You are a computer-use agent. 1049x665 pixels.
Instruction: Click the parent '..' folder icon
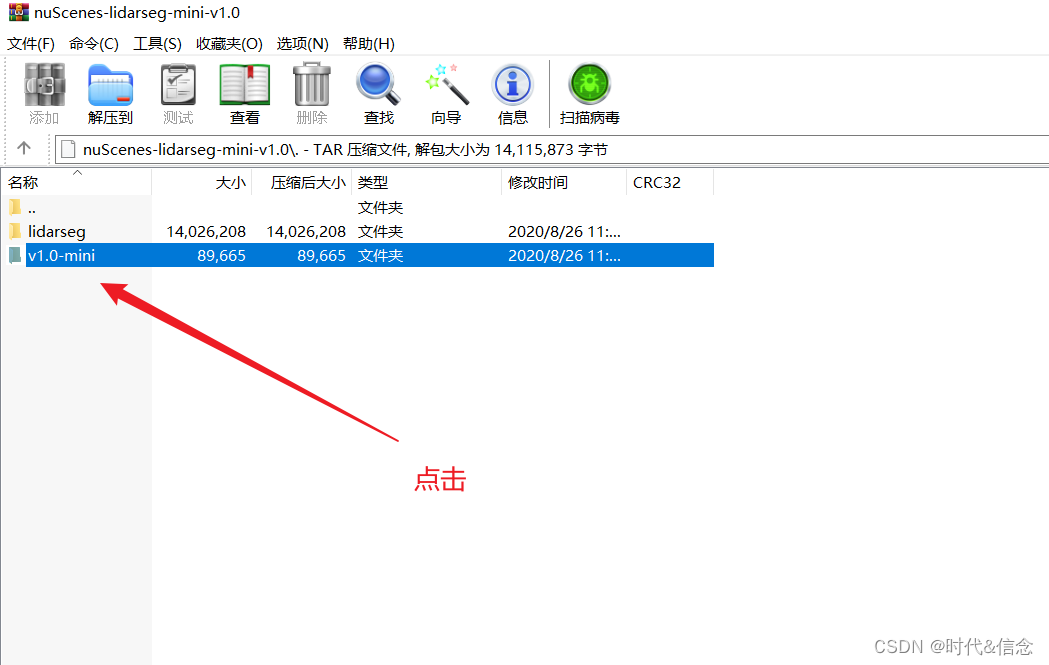(x=15, y=207)
